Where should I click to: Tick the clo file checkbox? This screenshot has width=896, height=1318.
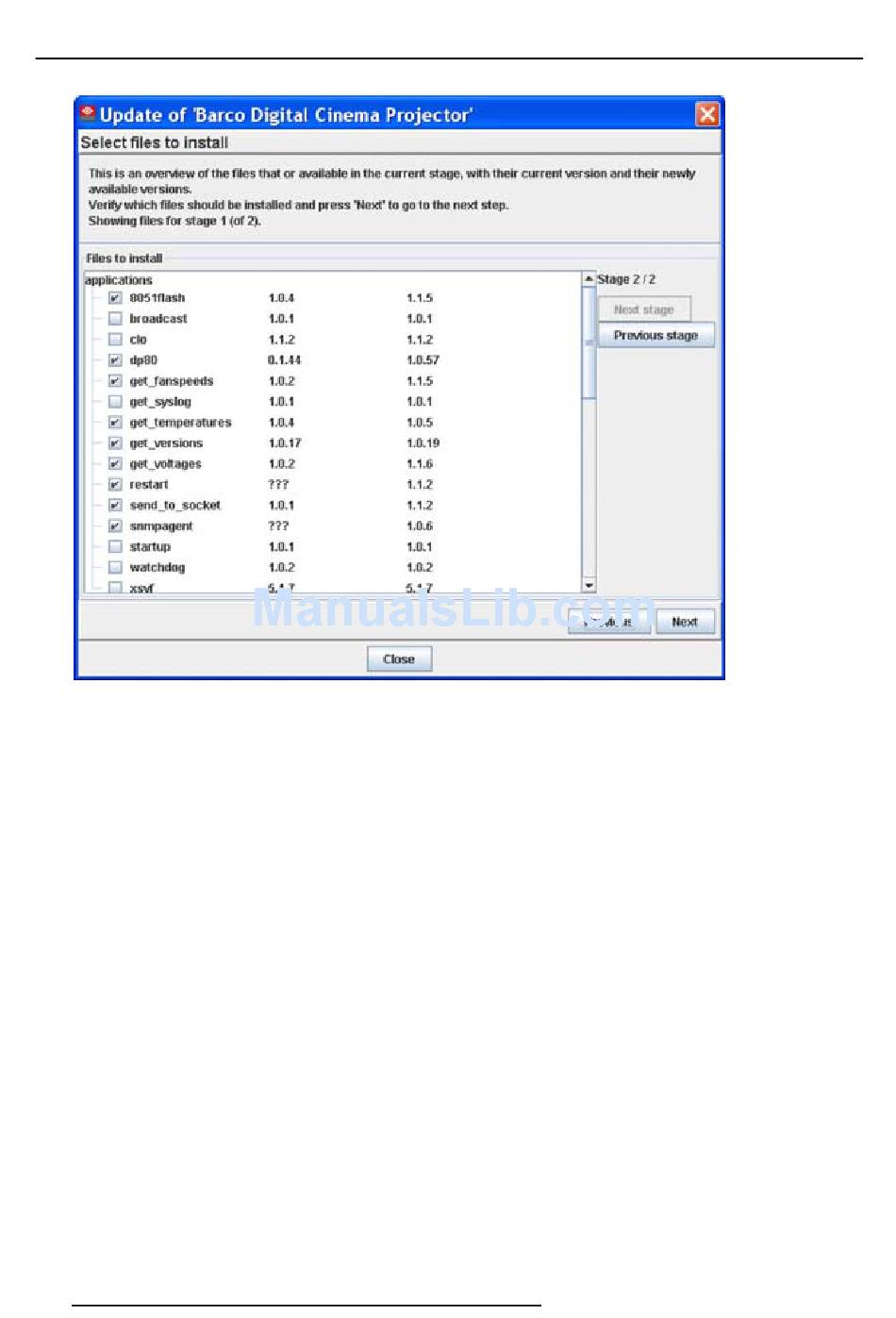click(x=115, y=340)
